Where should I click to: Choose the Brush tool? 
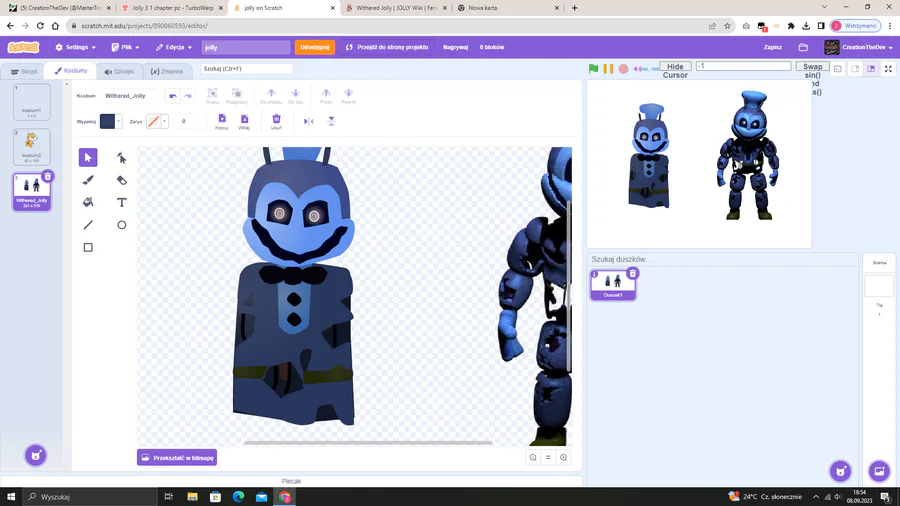tap(88, 180)
